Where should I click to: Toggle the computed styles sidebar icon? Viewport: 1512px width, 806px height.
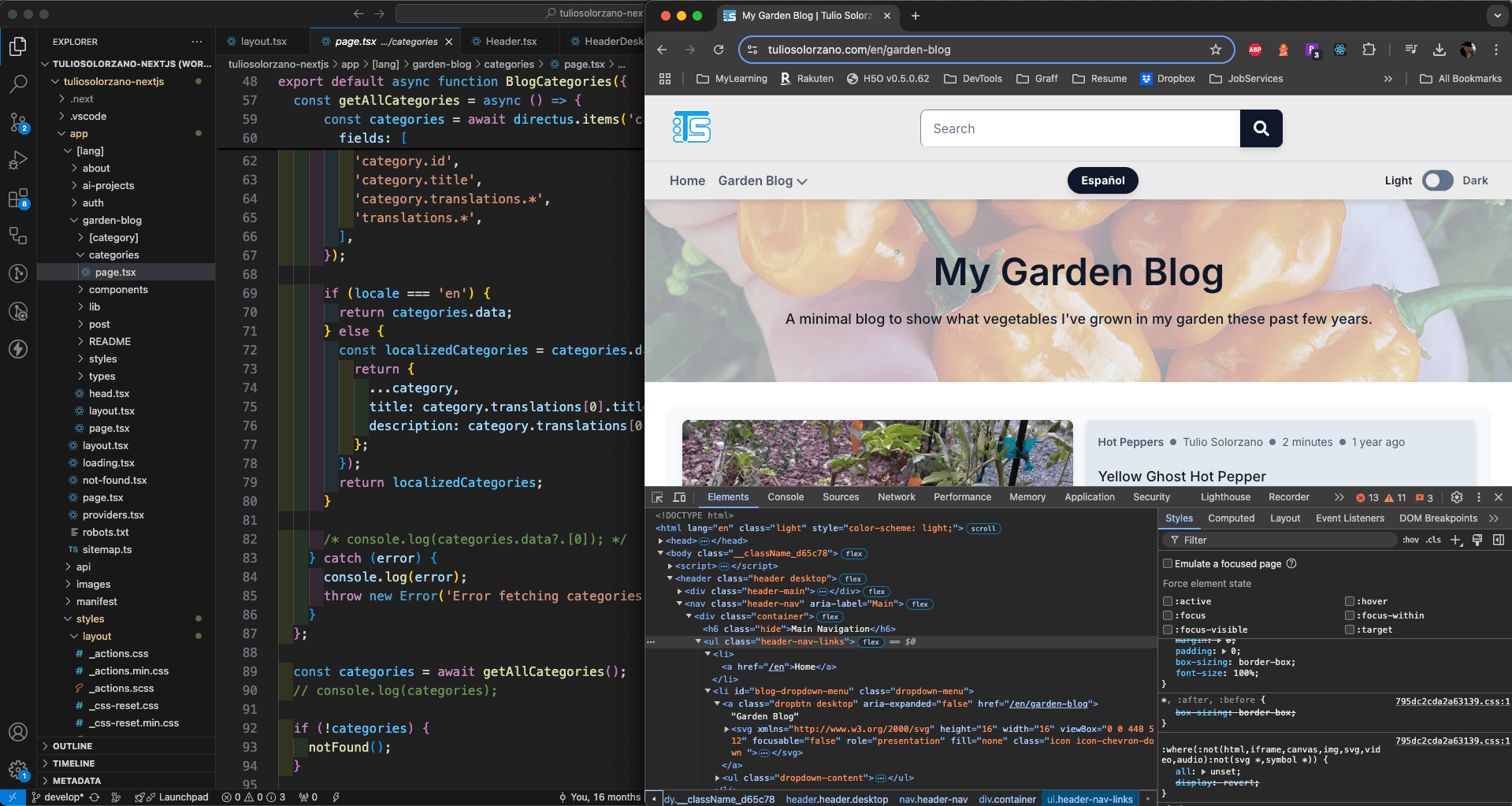click(1499, 540)
